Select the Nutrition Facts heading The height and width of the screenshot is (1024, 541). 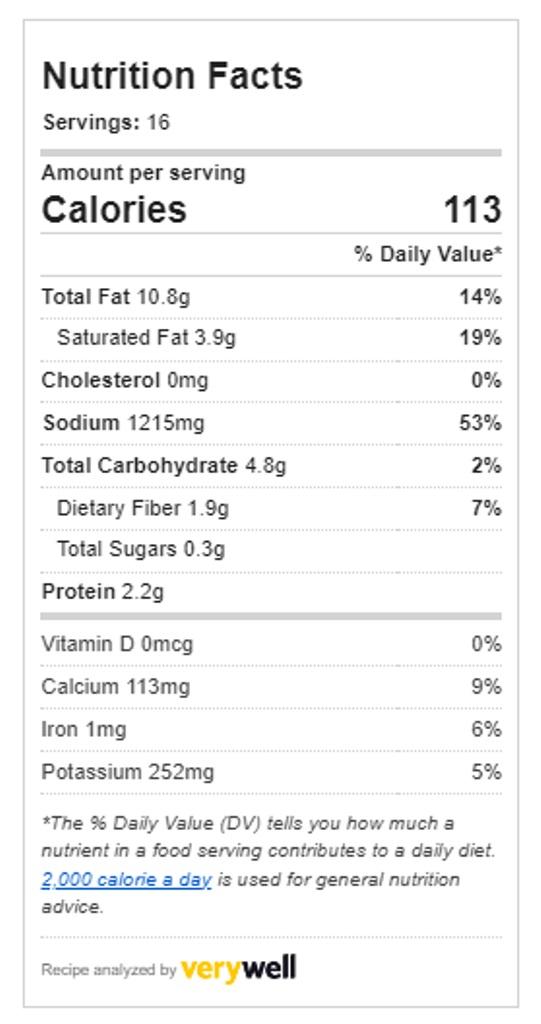pos(172,76)
